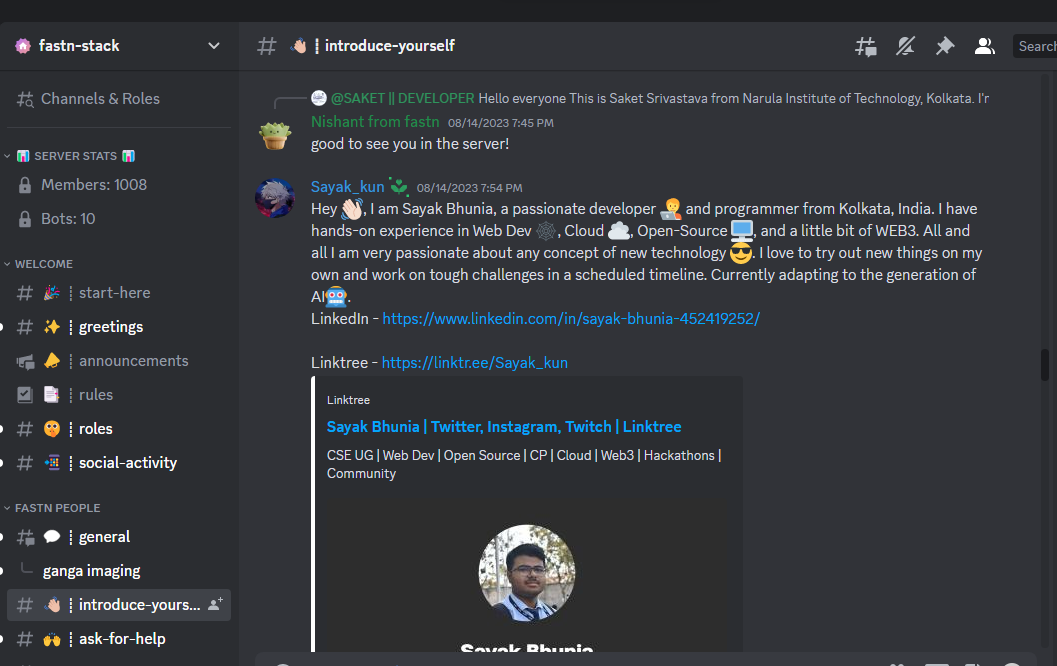
Task: Click the computer emoji after "Open-Source"
Action: coord(742,231)
